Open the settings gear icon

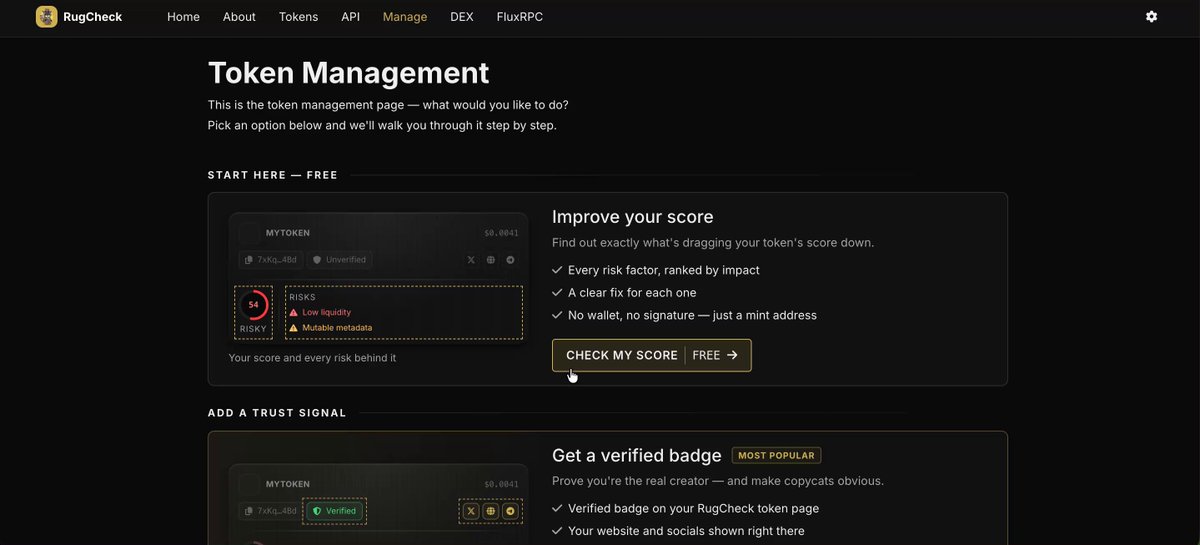[1151, 17]
